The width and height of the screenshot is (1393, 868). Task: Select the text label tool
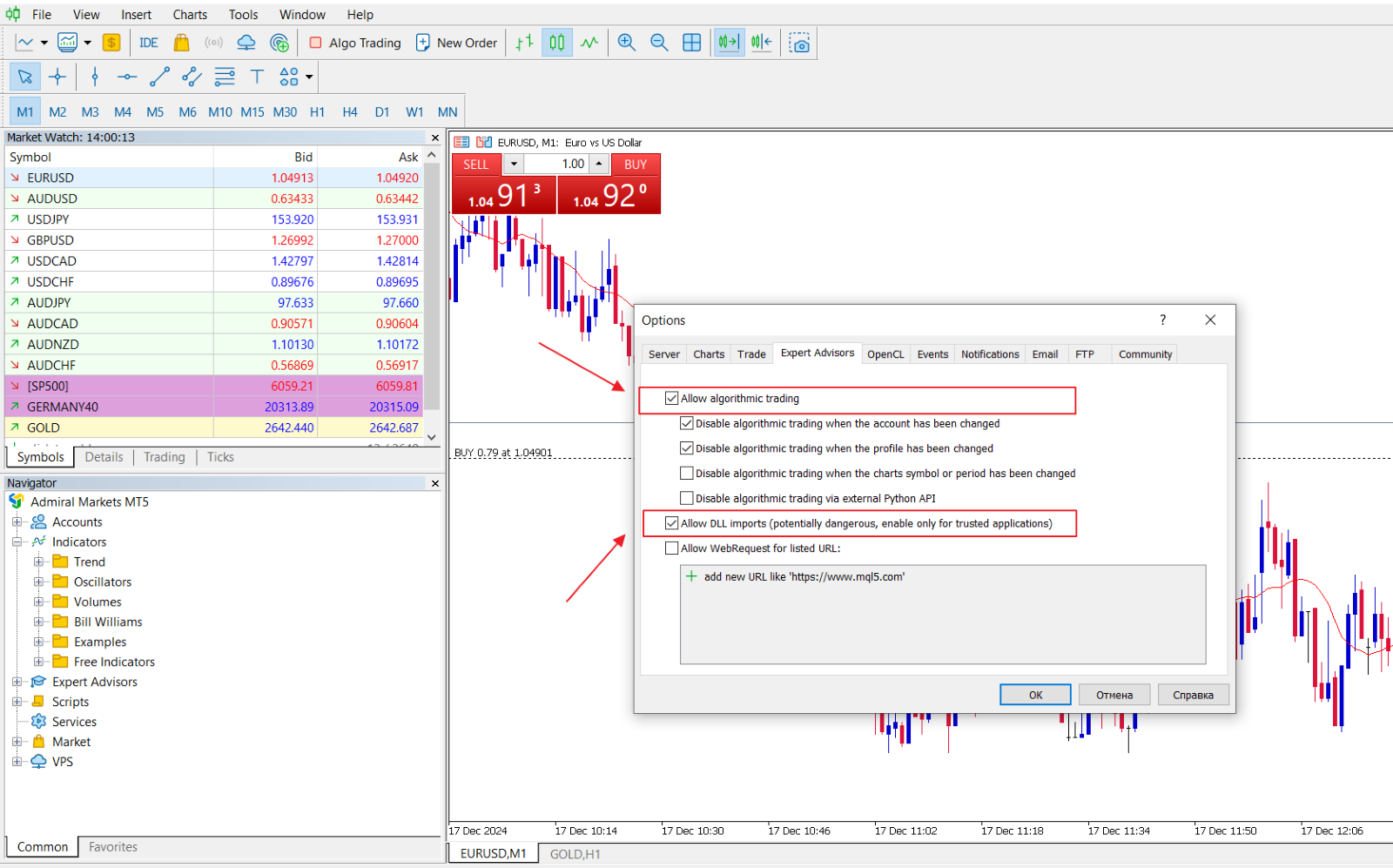click(x=257, y=77)
